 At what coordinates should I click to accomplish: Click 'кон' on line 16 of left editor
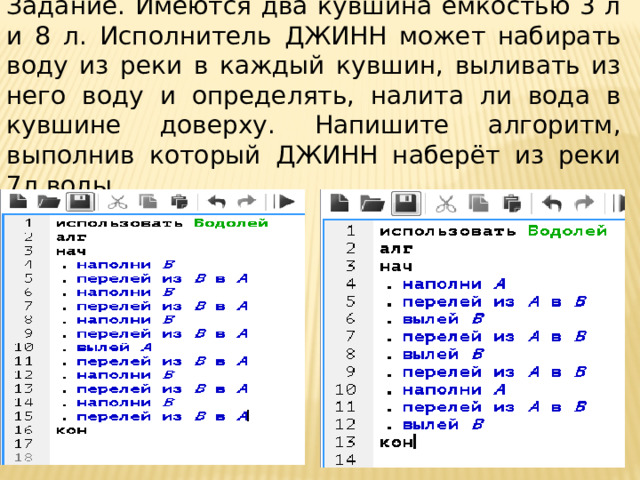tap(71, 430)
